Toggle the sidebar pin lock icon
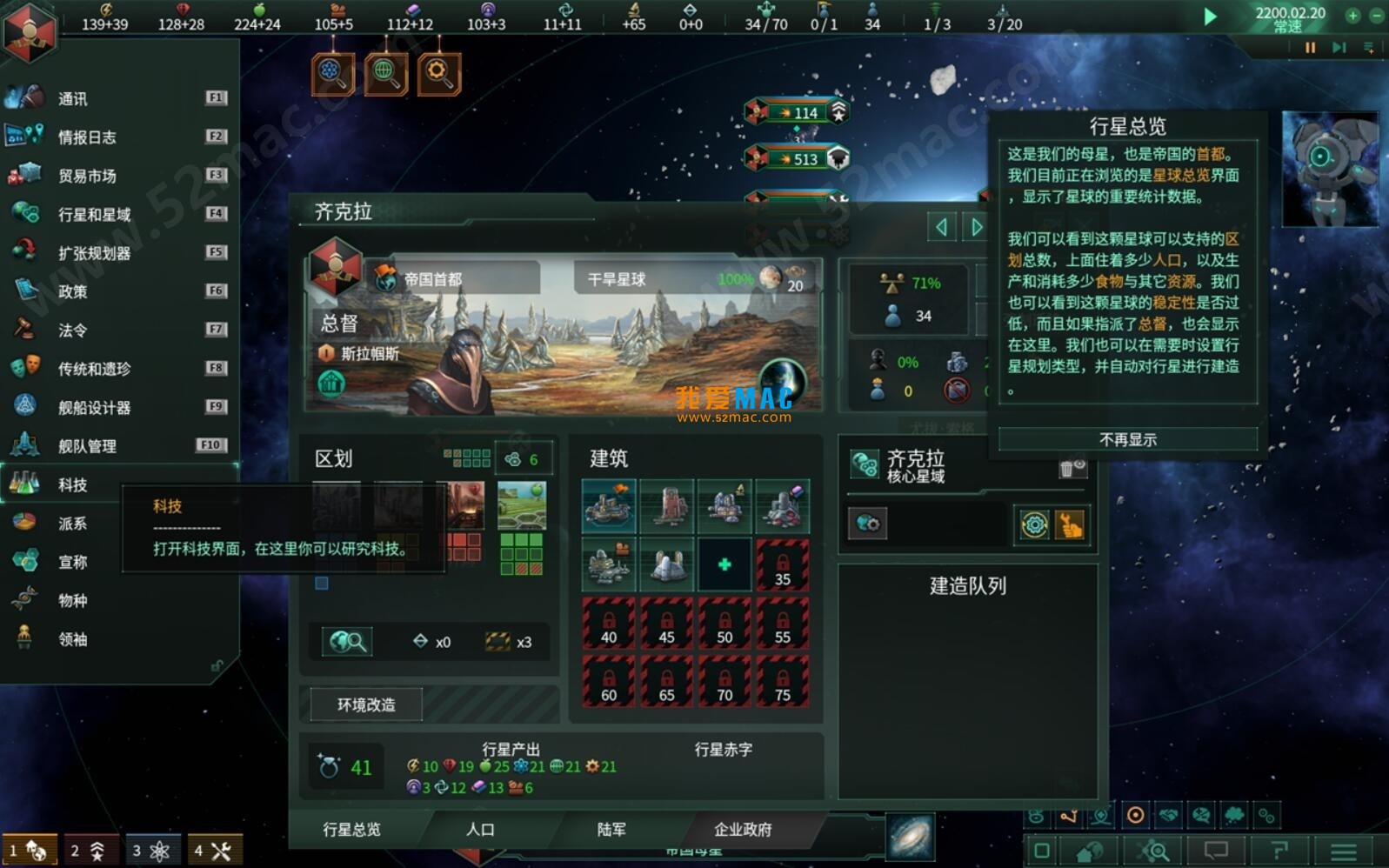Image resolution: width=1389 pixels, height=868 pixels. click(217, 666)
